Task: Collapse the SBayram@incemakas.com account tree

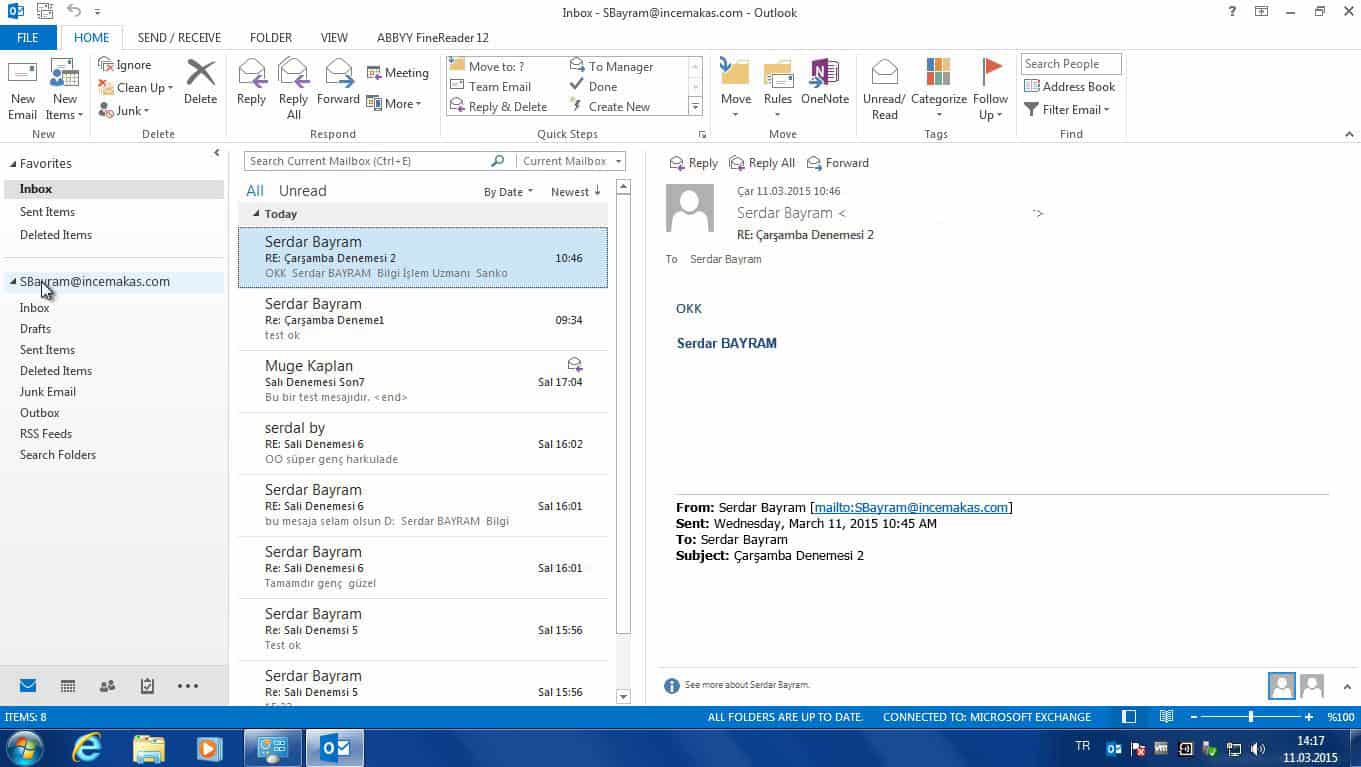Action: (x=13, y=282)
